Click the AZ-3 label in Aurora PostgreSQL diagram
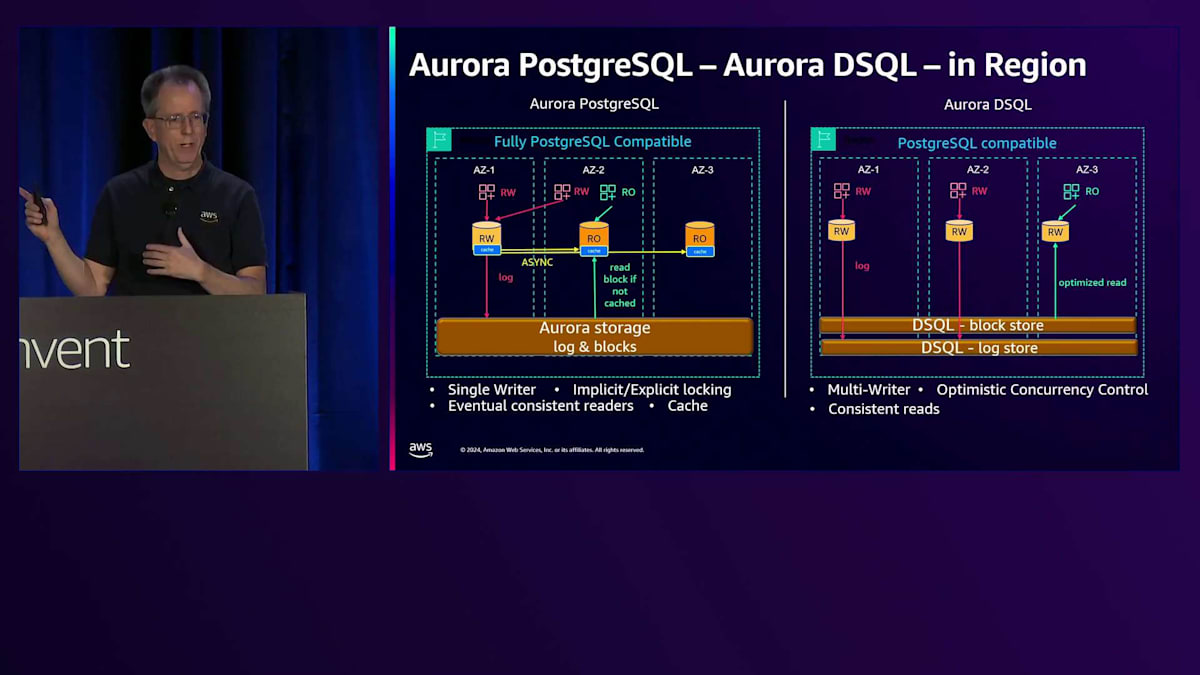1200x675 pixels. (703, 171)
